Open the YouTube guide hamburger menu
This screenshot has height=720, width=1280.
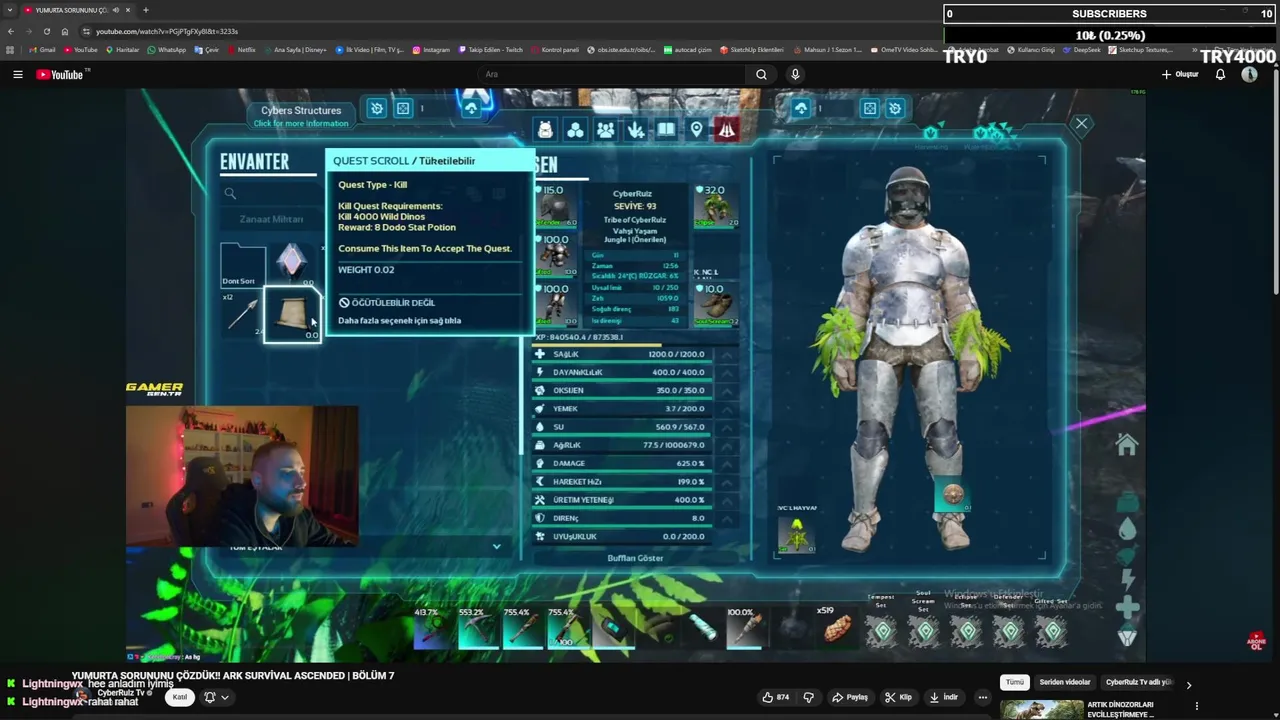[17, 74]
